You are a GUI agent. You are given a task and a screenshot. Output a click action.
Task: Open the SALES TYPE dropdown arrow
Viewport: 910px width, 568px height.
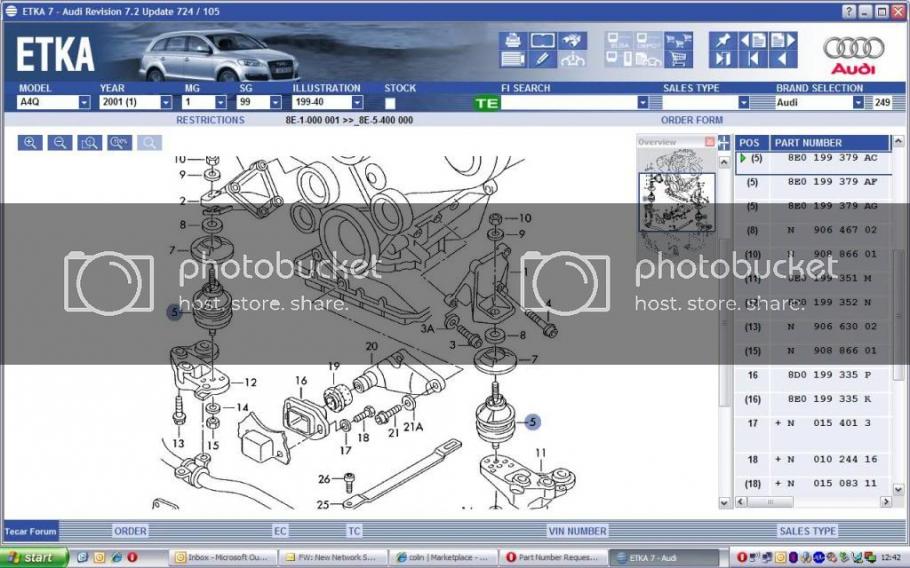(x=743, y=103)
